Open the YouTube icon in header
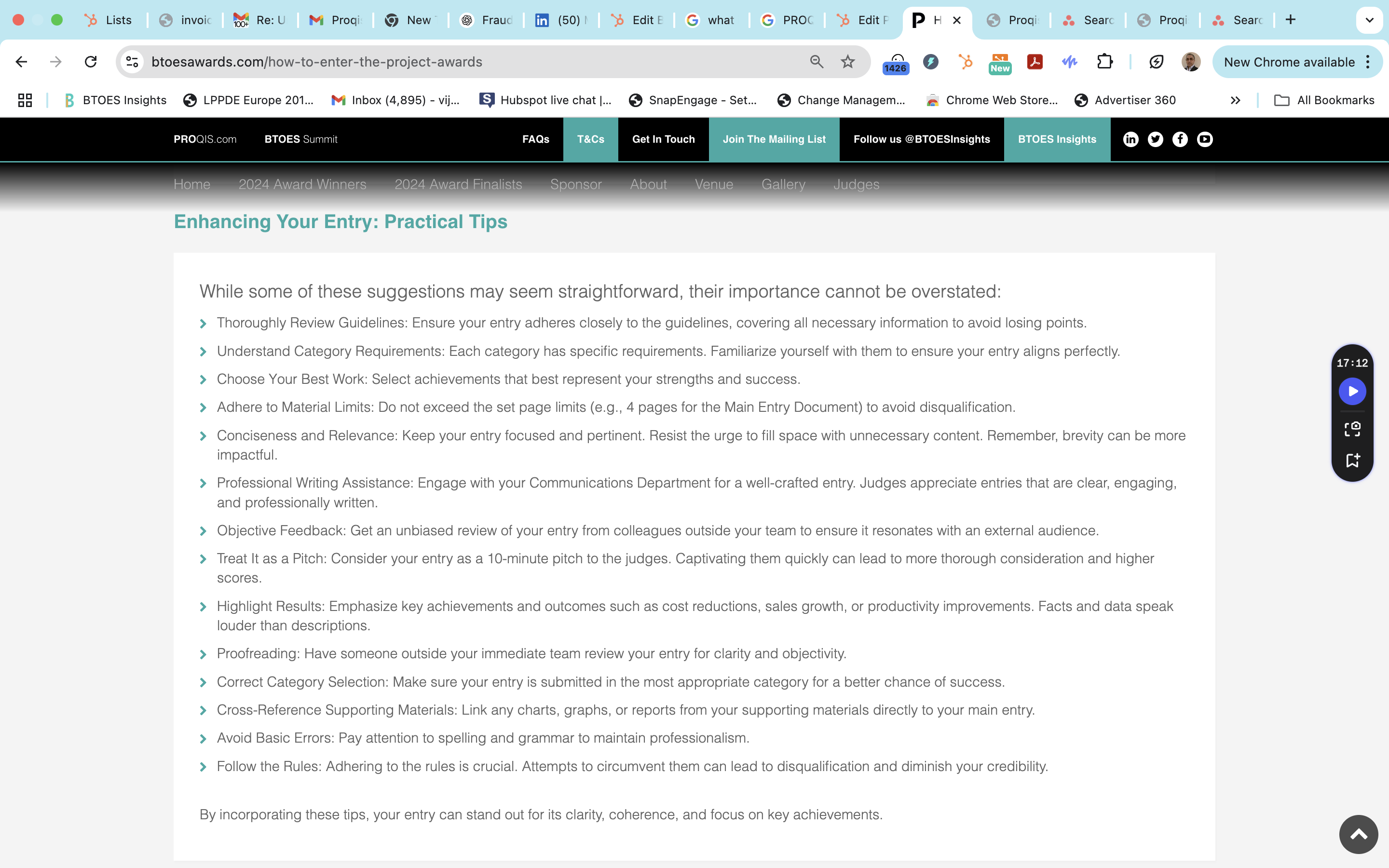This screenshot has height=868, width=1389. click(1205, 139)
